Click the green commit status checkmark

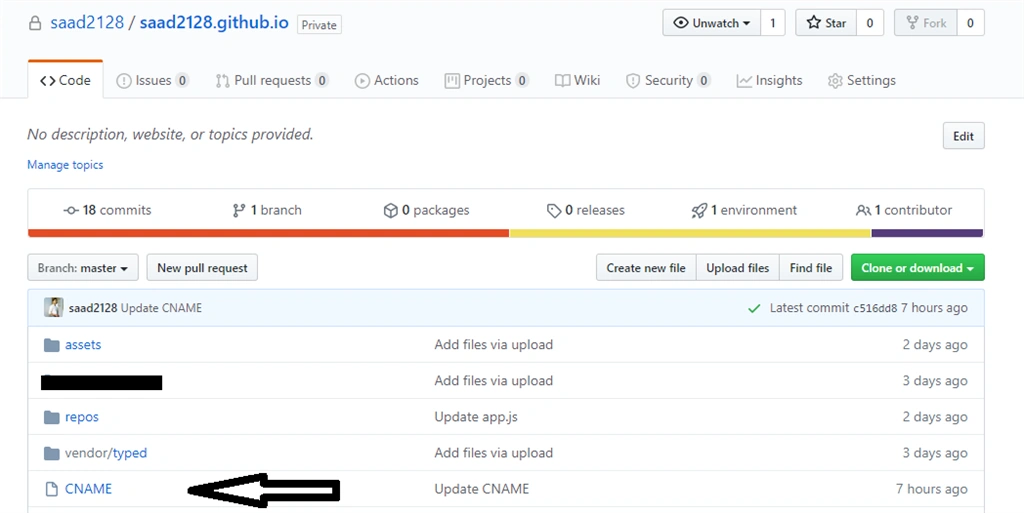(x=754, y=308)
